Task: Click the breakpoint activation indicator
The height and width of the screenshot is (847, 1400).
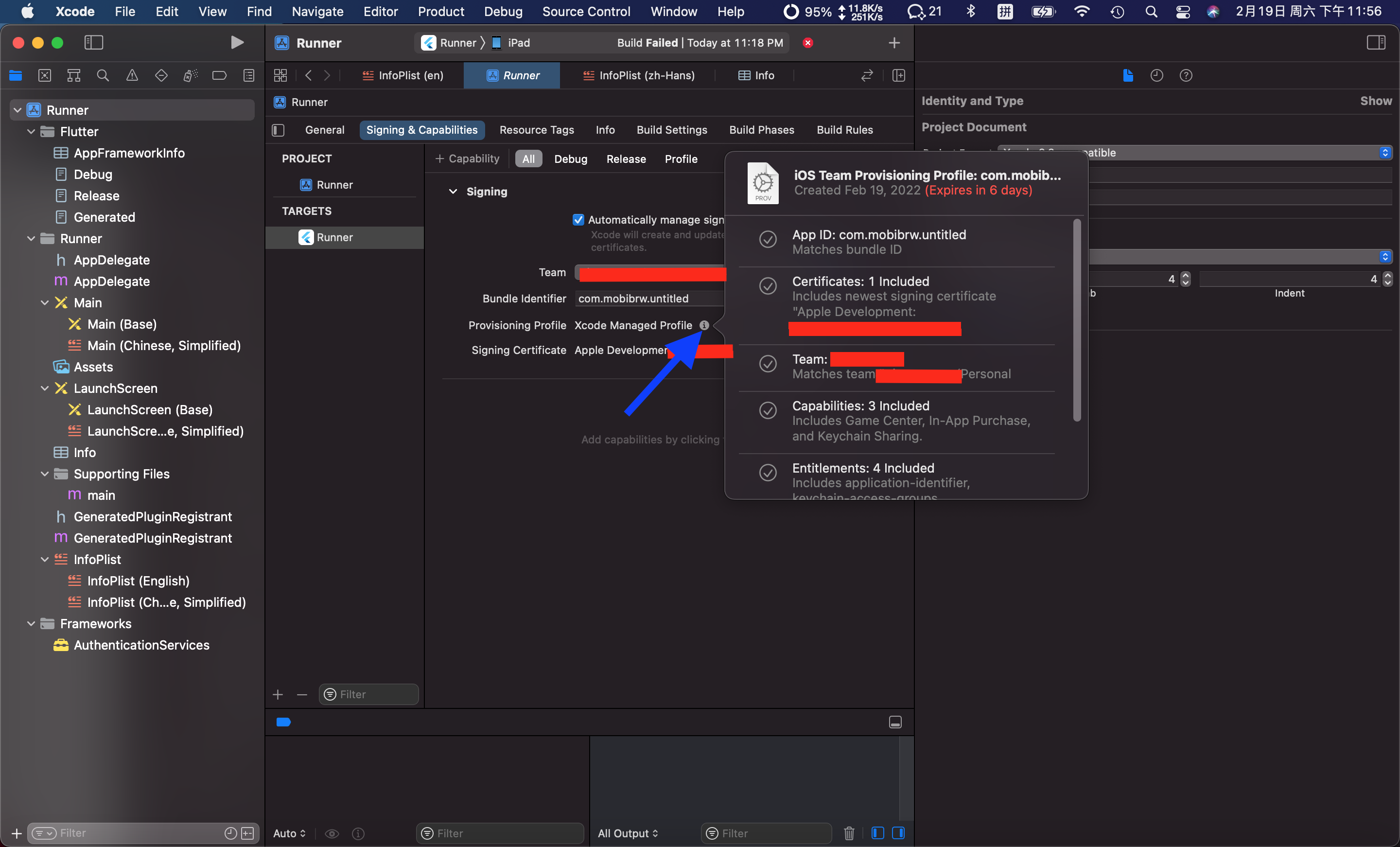Action: [x=283, y=722]
